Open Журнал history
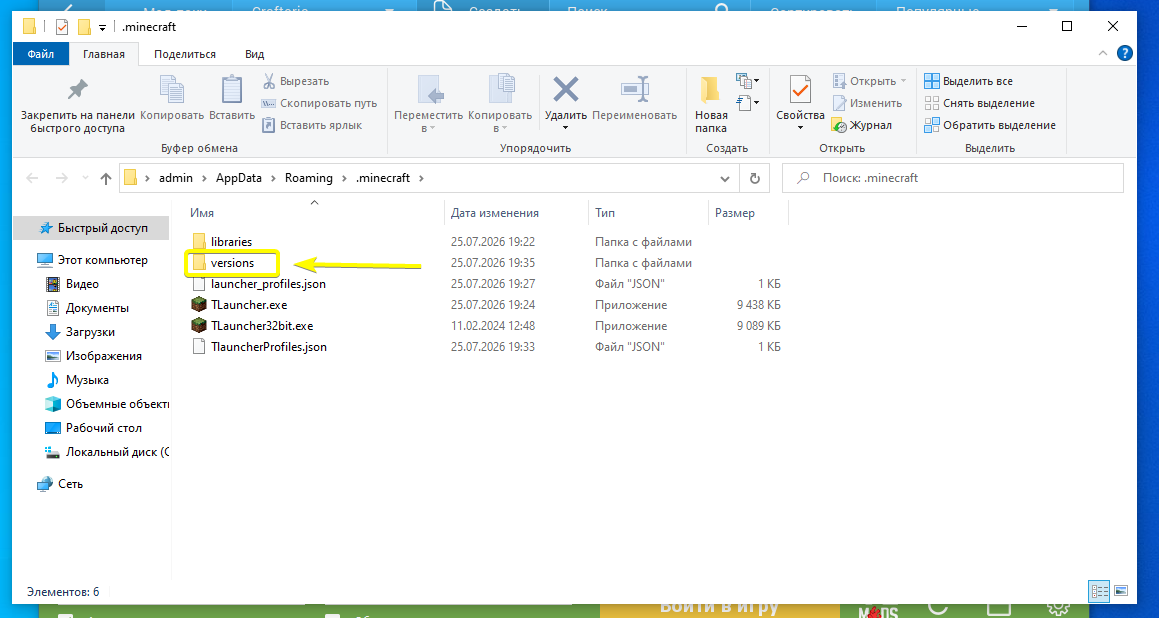The image size is (1159, 618). (861, 125)
